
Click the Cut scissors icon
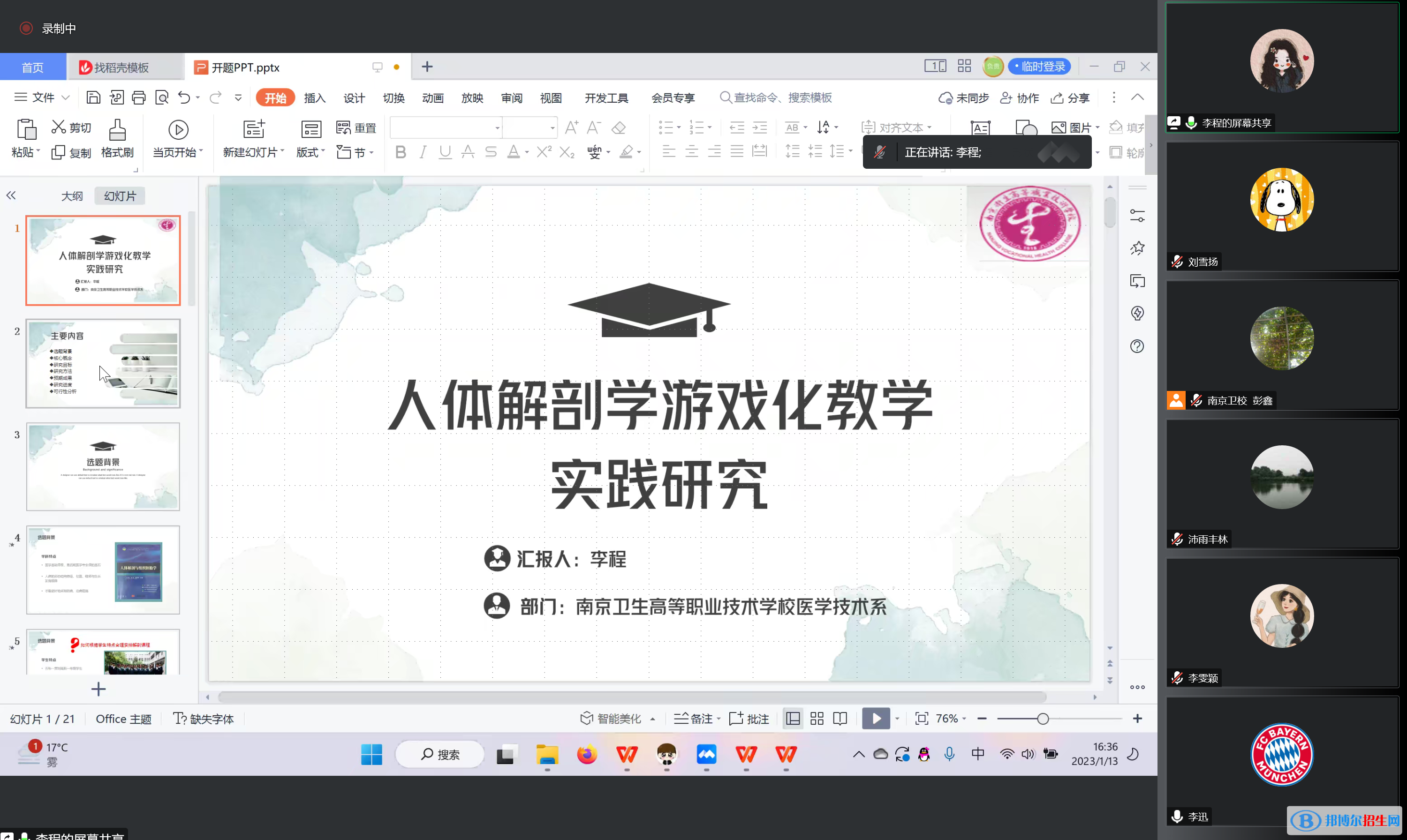(58, 127)
